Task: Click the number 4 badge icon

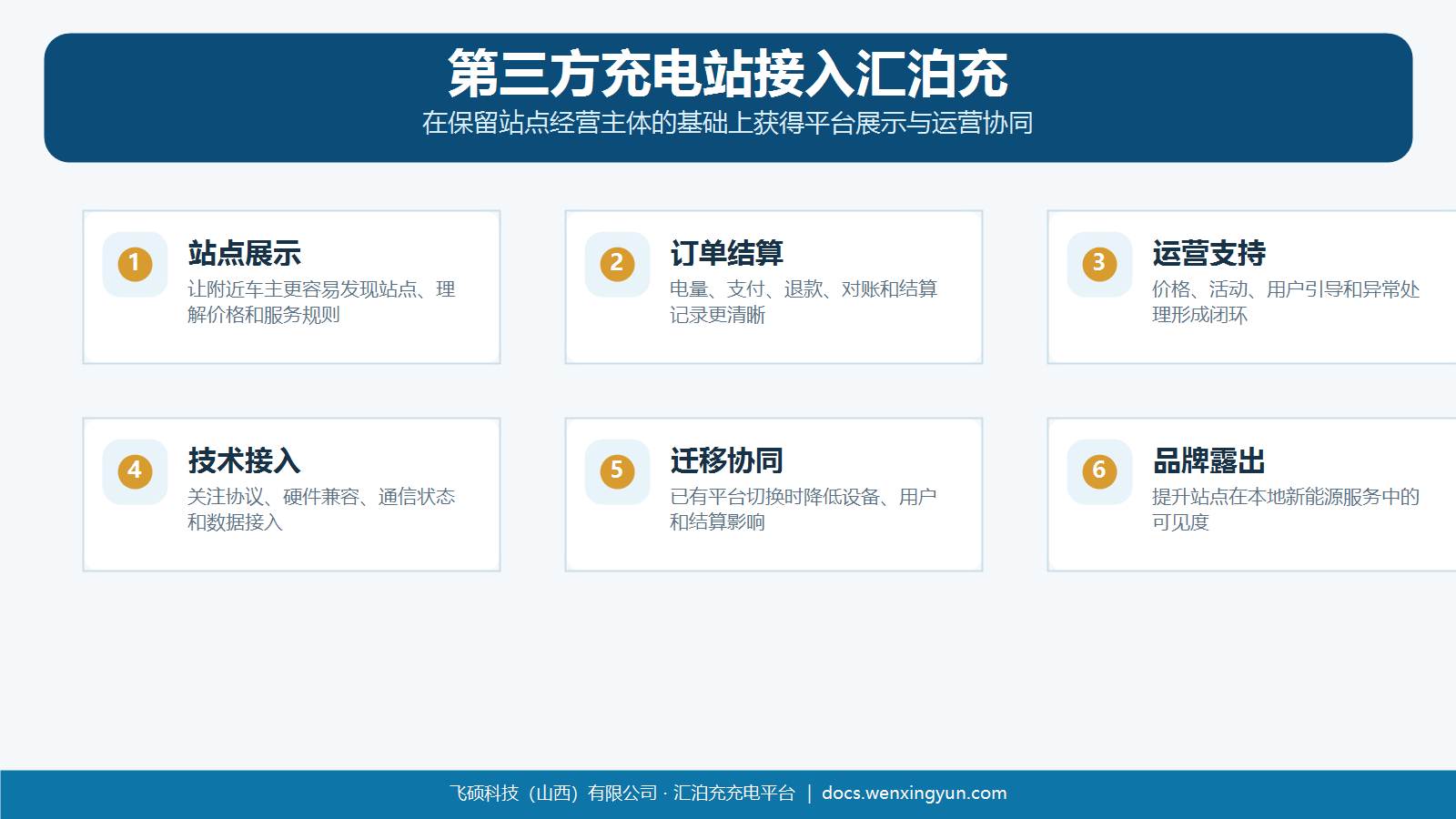Action: click(135, 471)
